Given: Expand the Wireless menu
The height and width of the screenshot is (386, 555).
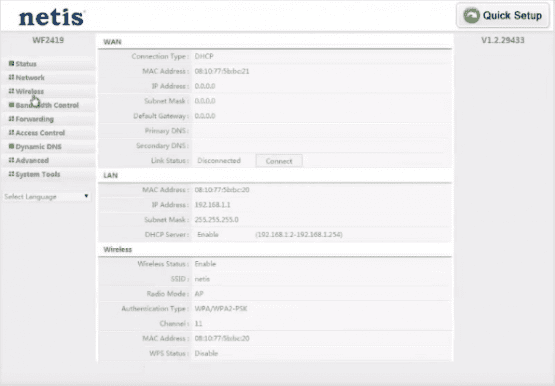Looking at the screenshot, I should 30,91.
